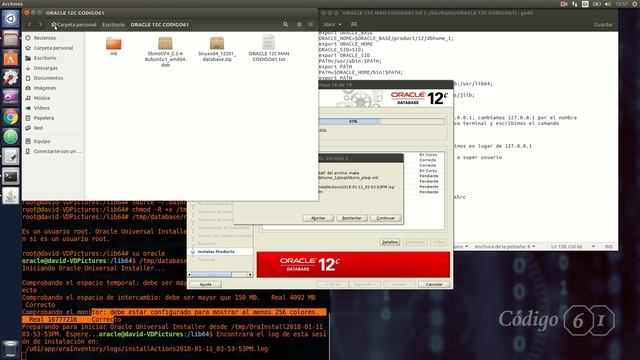The image size is (640, 360).
Task: Click Carpeta personal breadcrumb in path bar
Action: pos(73,24)
